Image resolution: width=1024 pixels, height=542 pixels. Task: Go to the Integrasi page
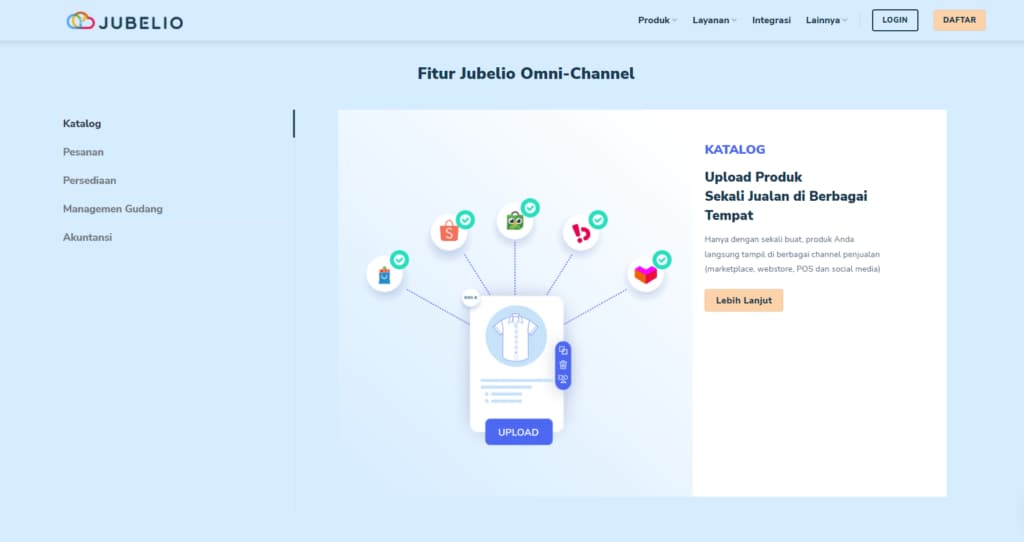point(771,20)
